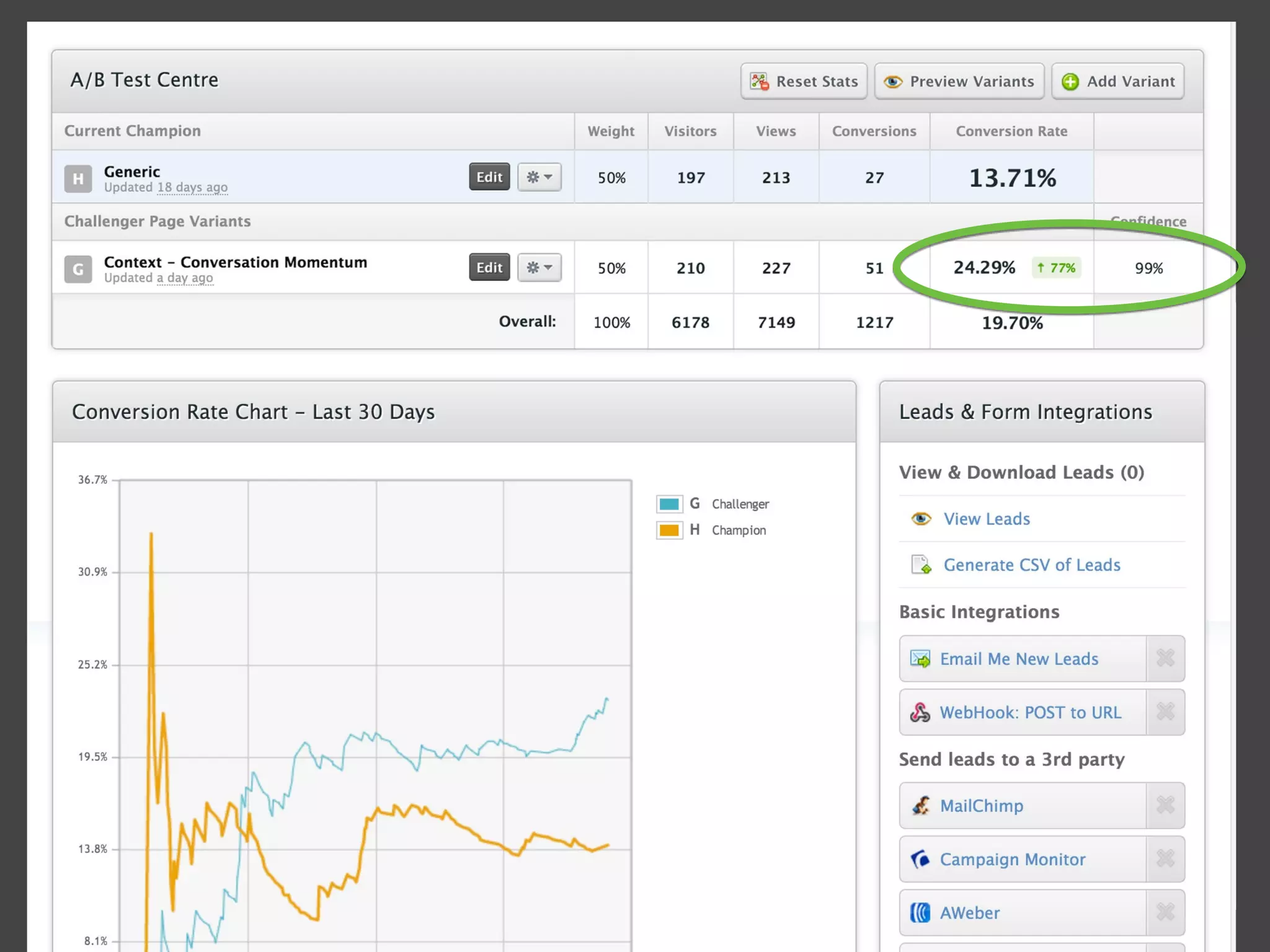Click the Reset Stats button
1270x952 pixels.
pyautogui.click(x=804, y=81)
